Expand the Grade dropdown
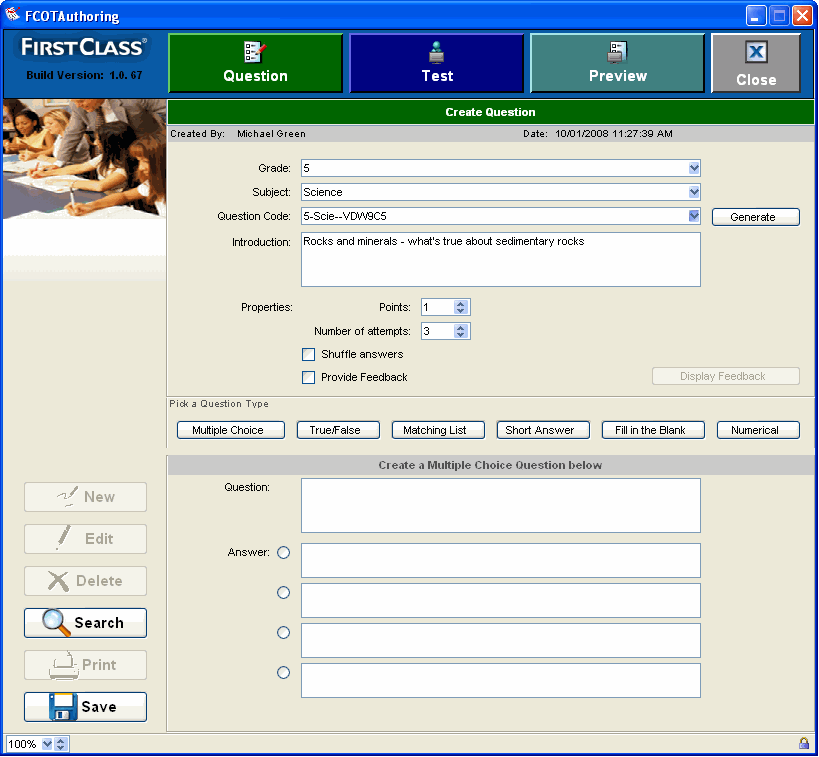The width and height of the screenshot is (819, 757). [694, 168]
